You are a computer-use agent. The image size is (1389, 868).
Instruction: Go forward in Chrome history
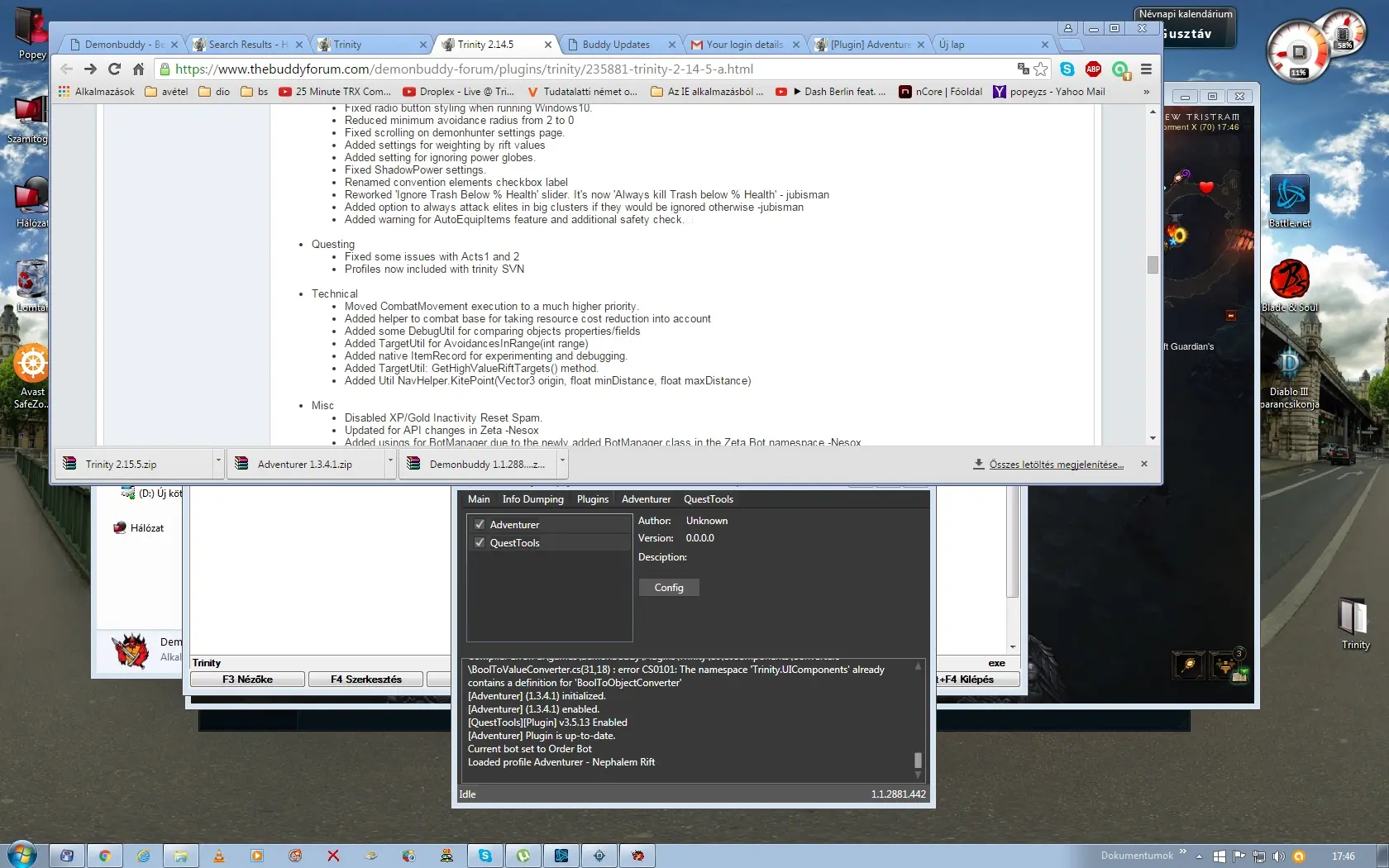[x=91, y=69]
